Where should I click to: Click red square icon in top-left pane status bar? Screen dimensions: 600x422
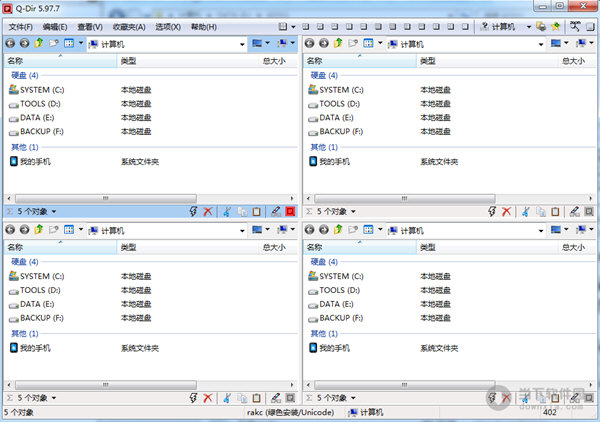tap(290, 212)
